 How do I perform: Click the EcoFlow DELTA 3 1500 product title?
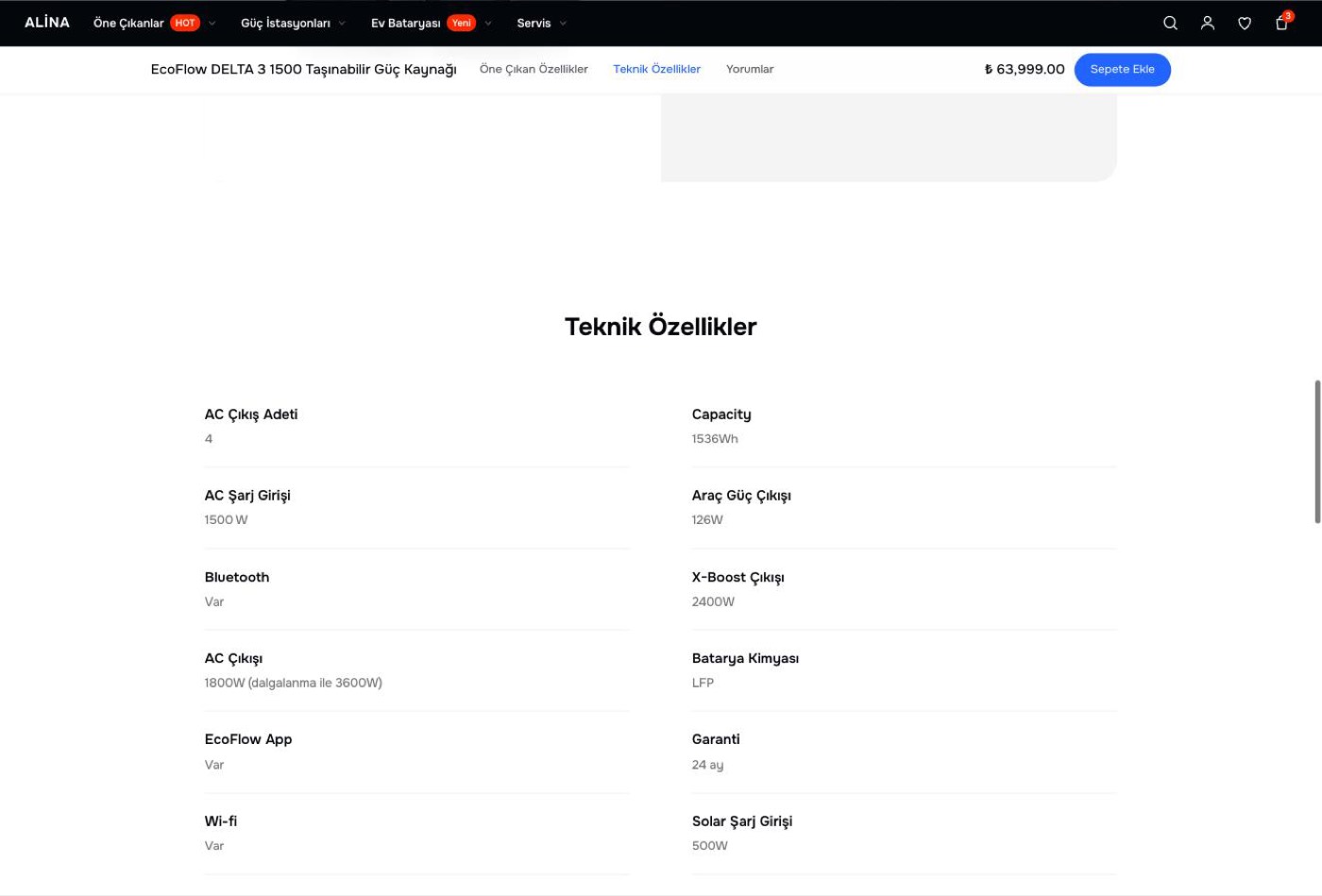pyautogui.click(x=303, y=69)
